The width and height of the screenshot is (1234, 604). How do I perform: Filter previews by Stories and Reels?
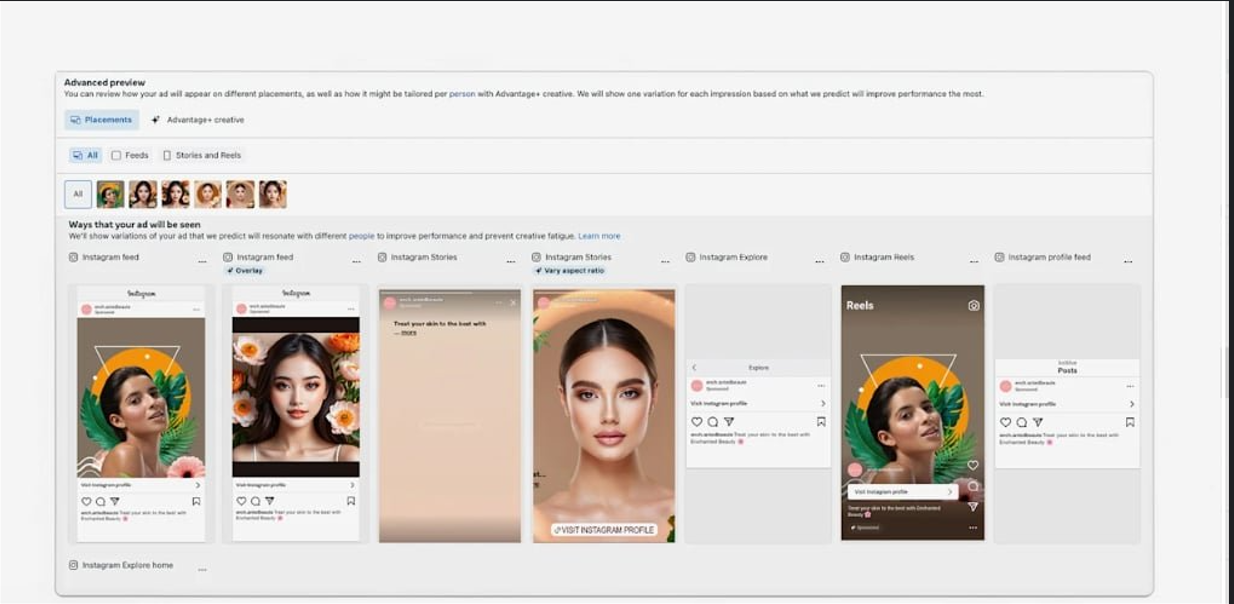[x=202, y=155]
